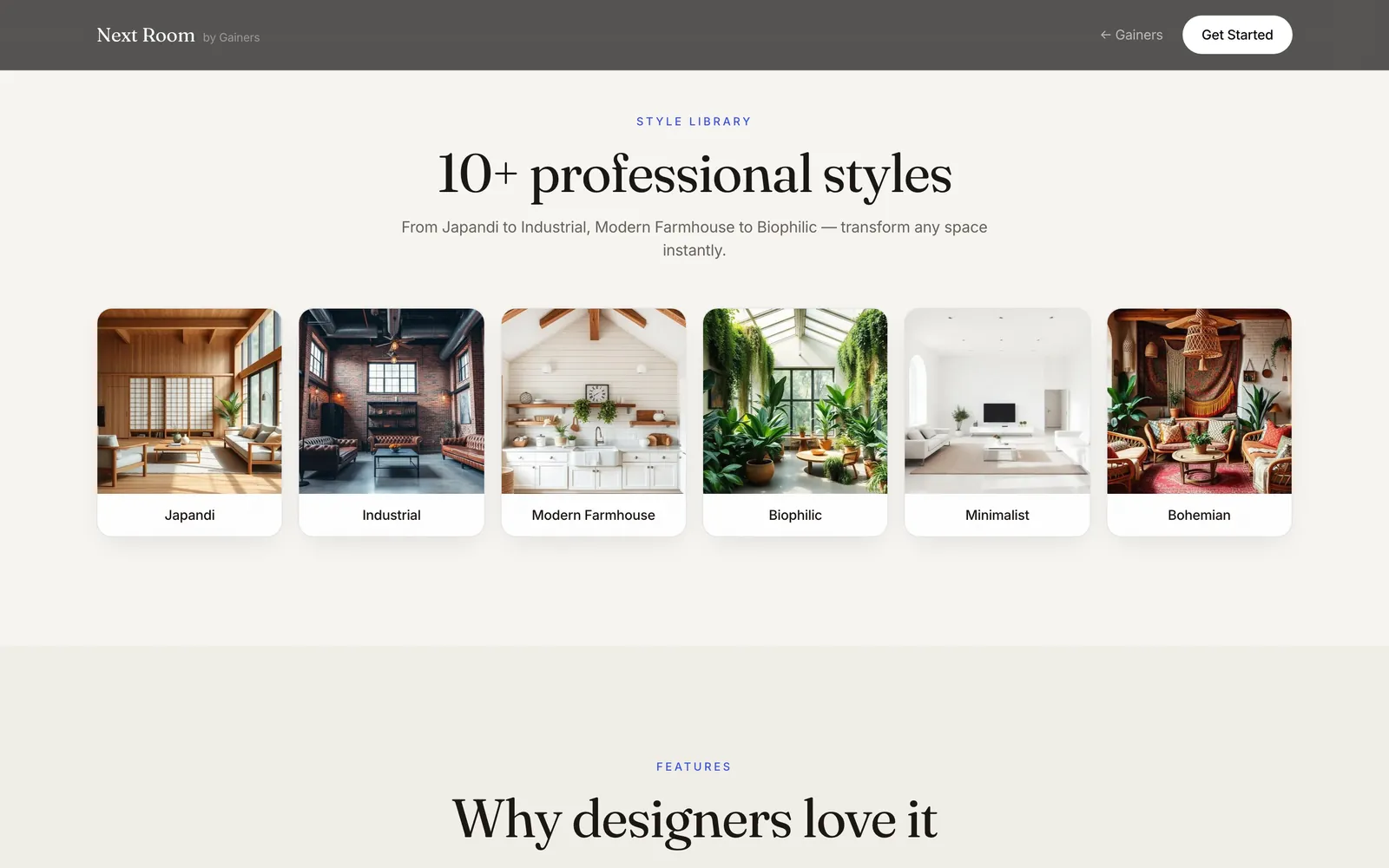Select the Japandi card label
Screen dimensions: 1389x868
[x=189, y=515]
